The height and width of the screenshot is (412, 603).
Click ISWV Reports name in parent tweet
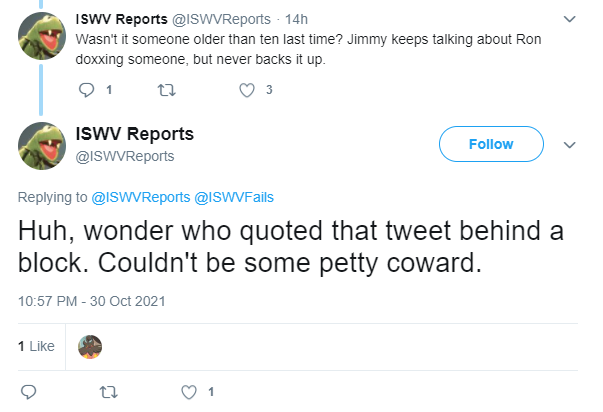(122, 19)
